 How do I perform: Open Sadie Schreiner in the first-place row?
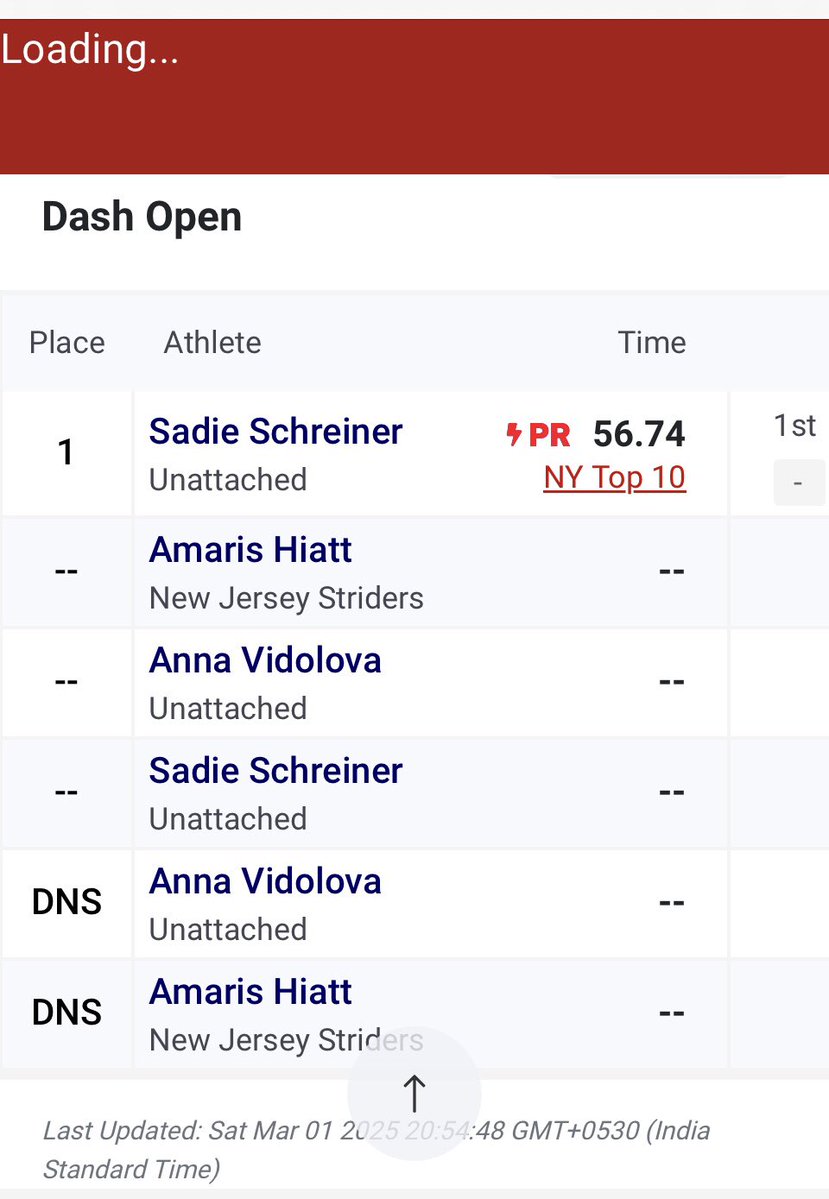[276, 431]
